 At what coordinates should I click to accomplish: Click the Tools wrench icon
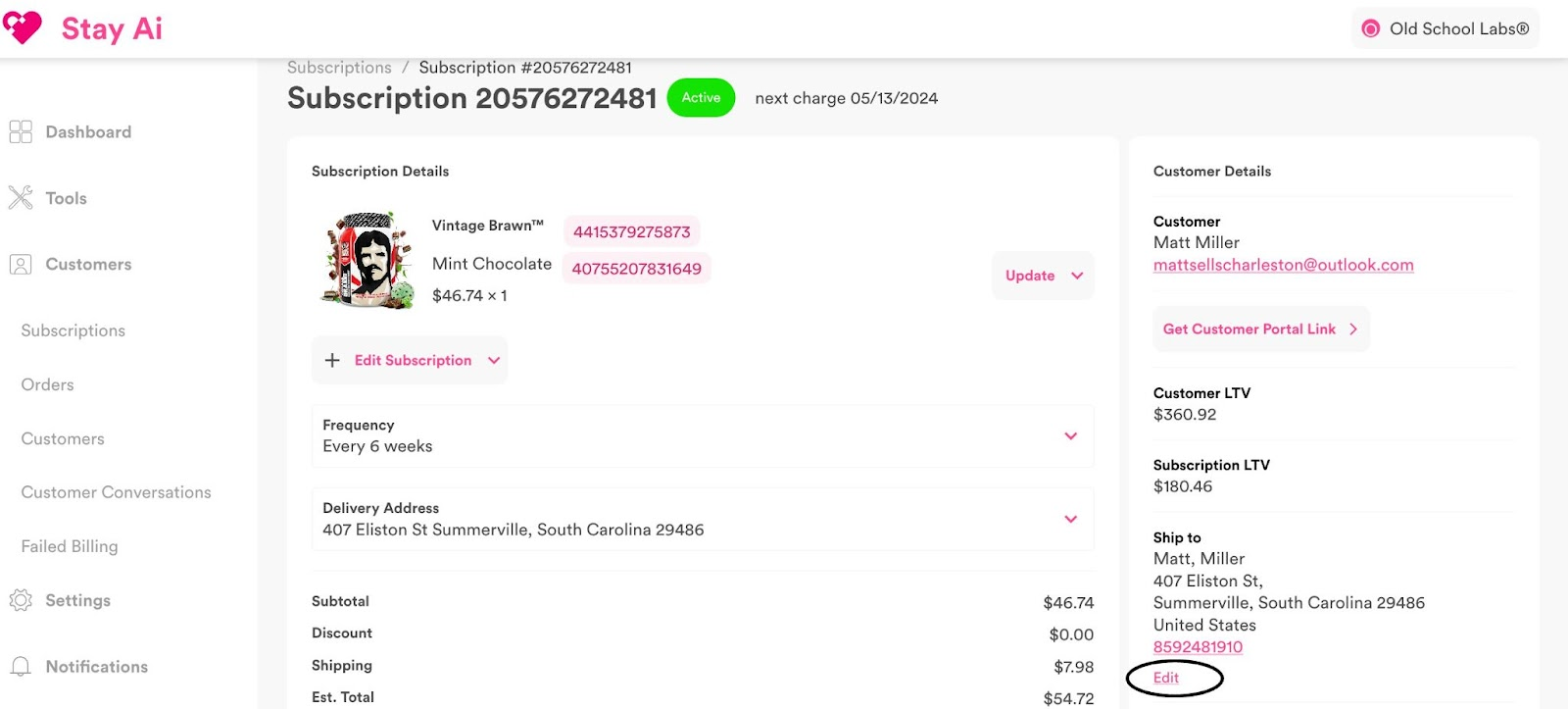coord(21,198)
